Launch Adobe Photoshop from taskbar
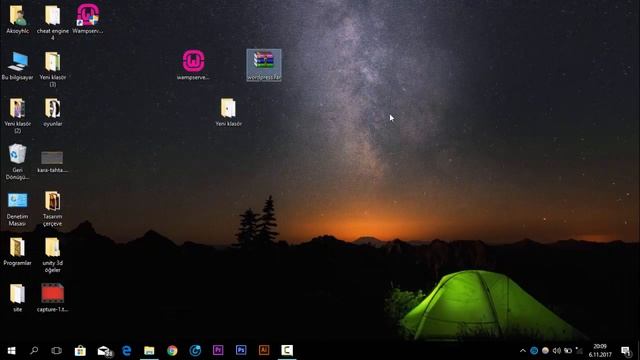Viewport: 640px width, 360px height. pos(241,351)
